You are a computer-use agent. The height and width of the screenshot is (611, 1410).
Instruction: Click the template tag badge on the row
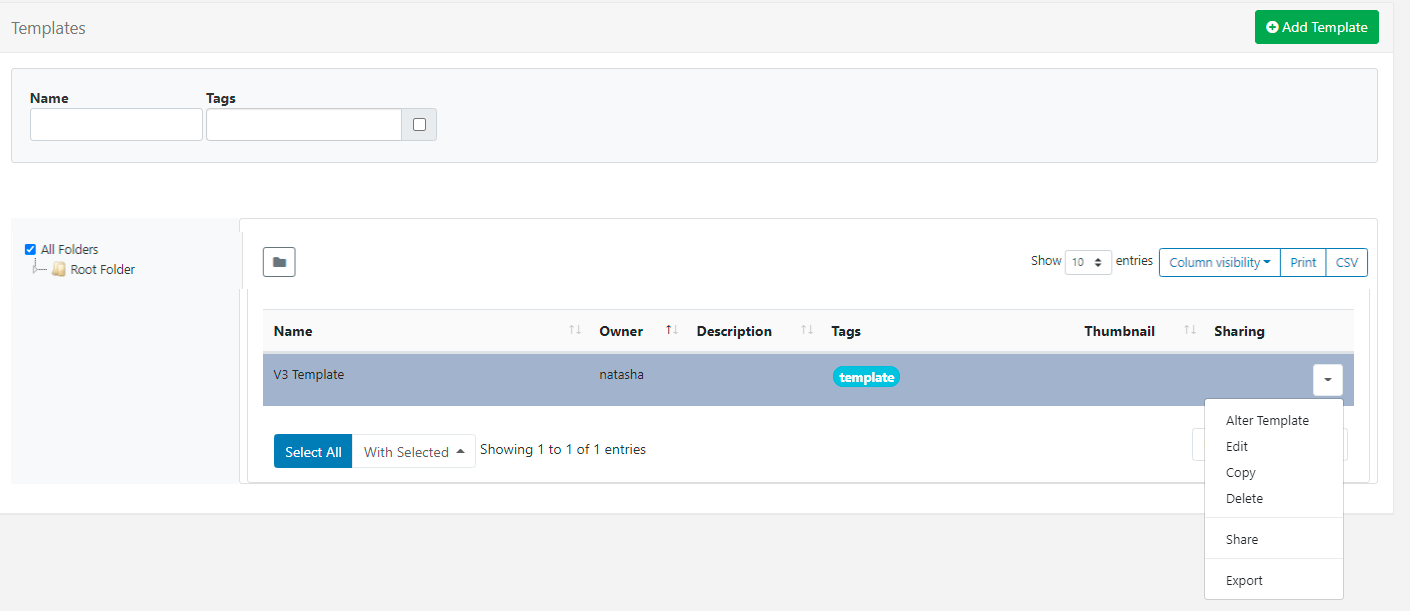pos(866,377)
